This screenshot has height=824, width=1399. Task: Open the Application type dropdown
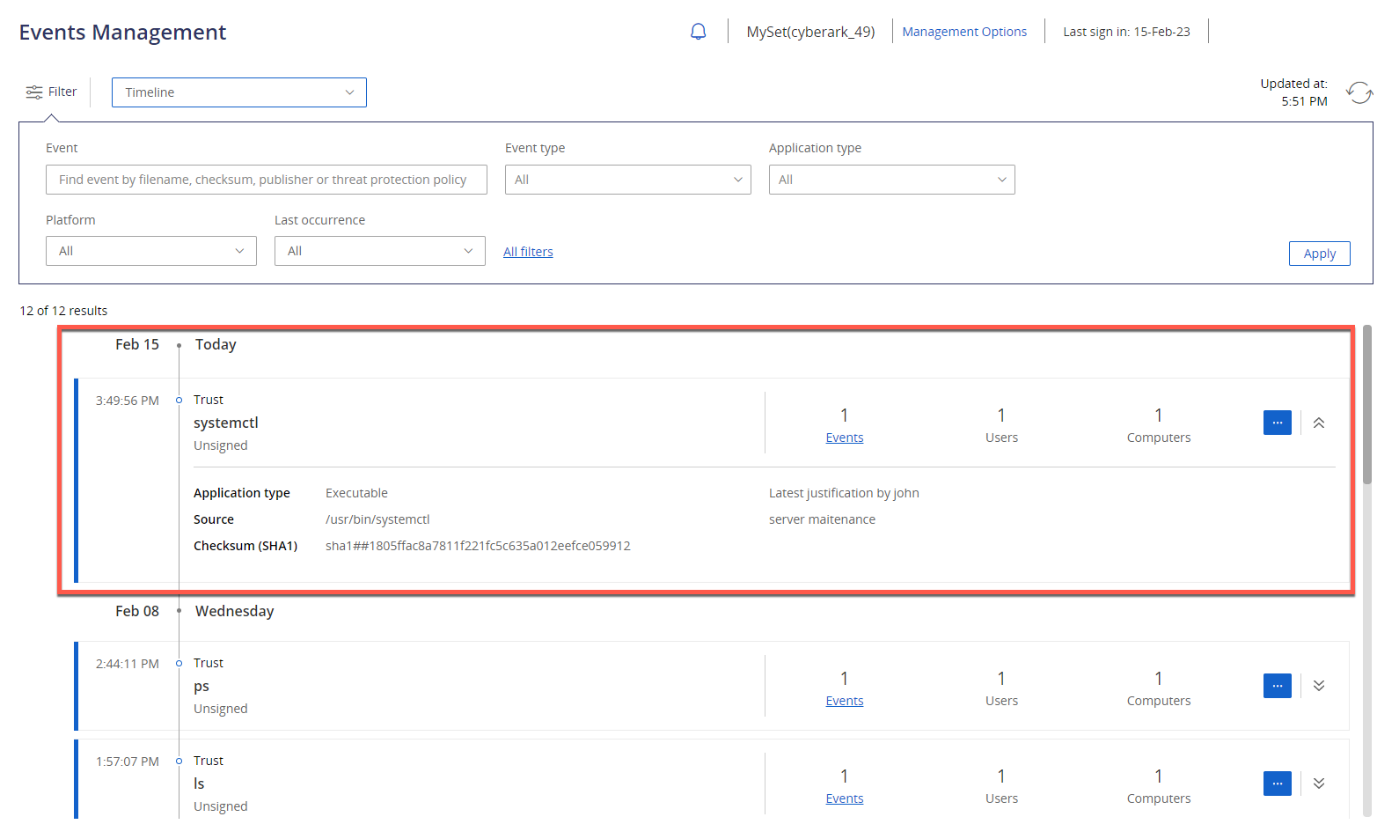click(x=891, y=179)
